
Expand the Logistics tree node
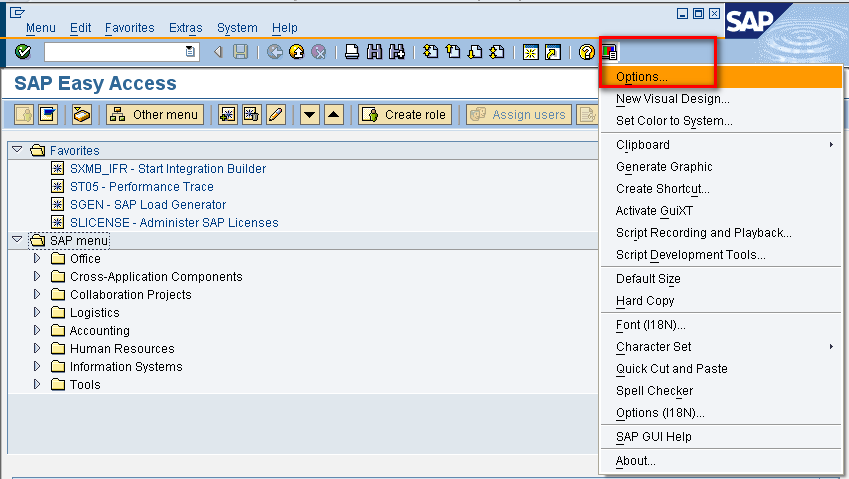[x=37, y=313]
